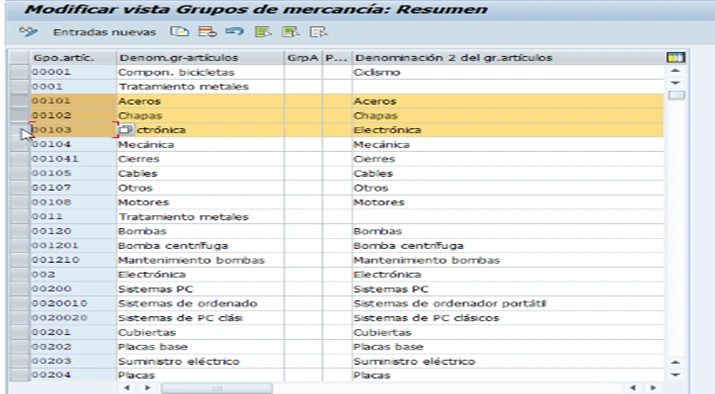715x394 pixels.
Task: Click code cell 001041
Action: point(73,159)
